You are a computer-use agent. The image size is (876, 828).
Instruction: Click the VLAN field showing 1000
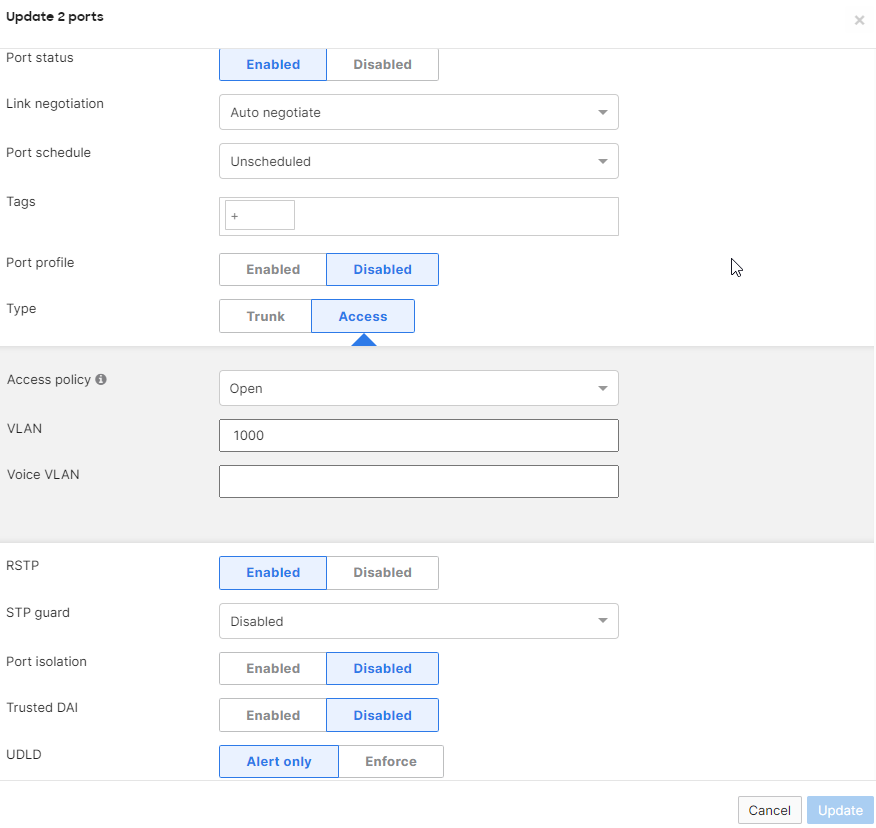point(418,435)
